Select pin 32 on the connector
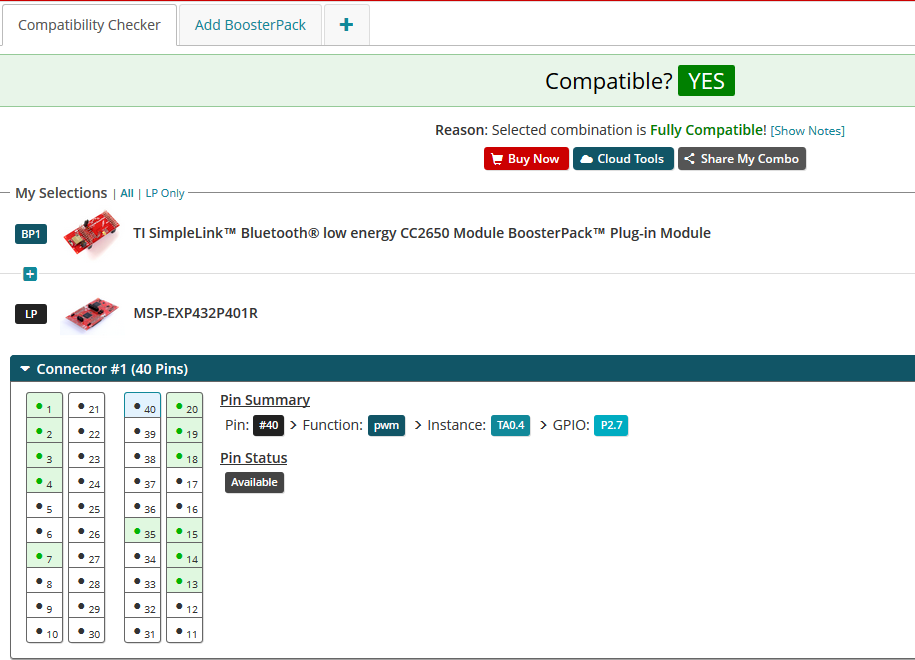This screenshot has height=660, width=915. click(x=142, y=606)
